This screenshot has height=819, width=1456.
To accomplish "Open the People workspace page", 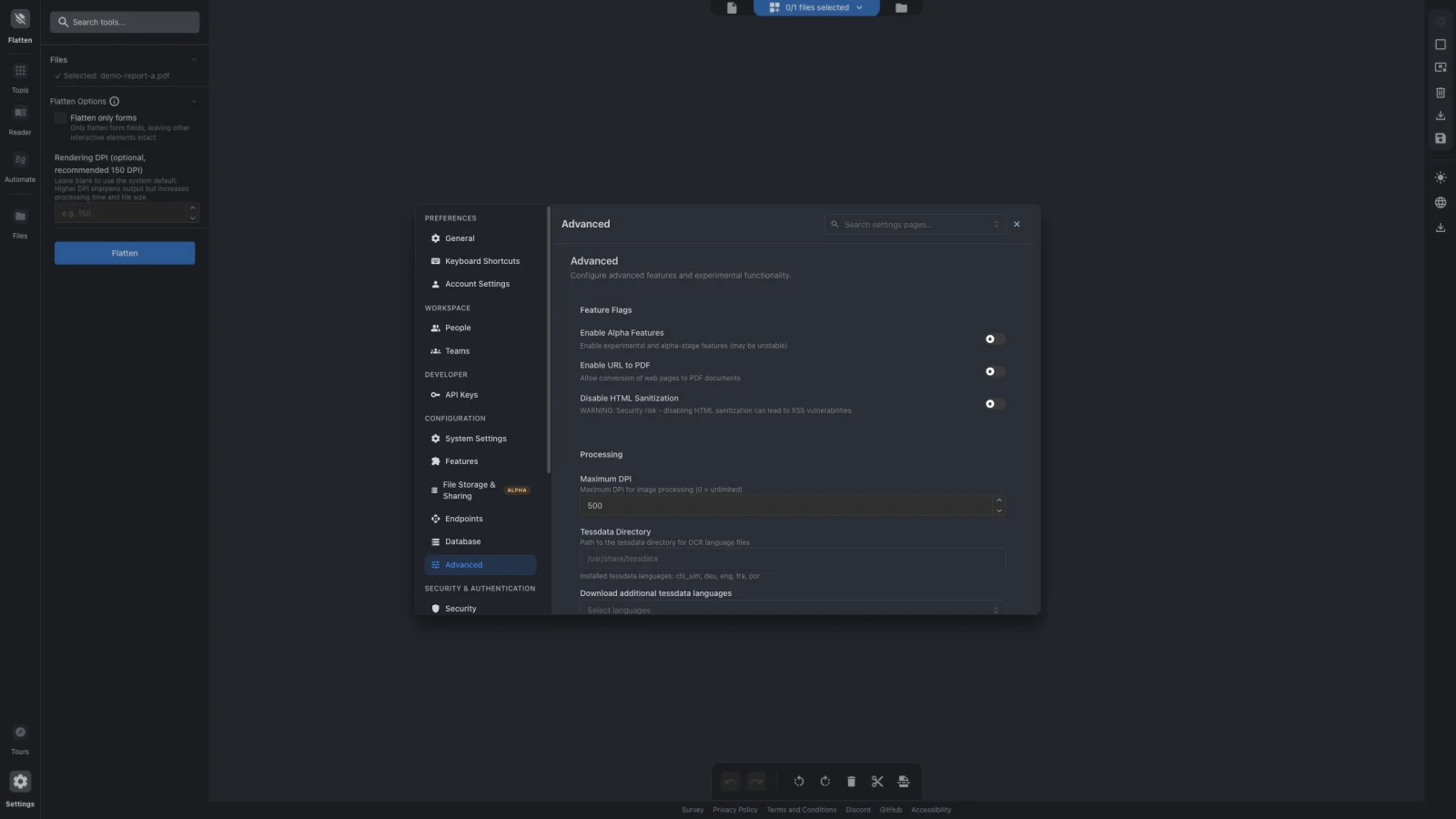I will pyautogui.click(x=480, y=328).
